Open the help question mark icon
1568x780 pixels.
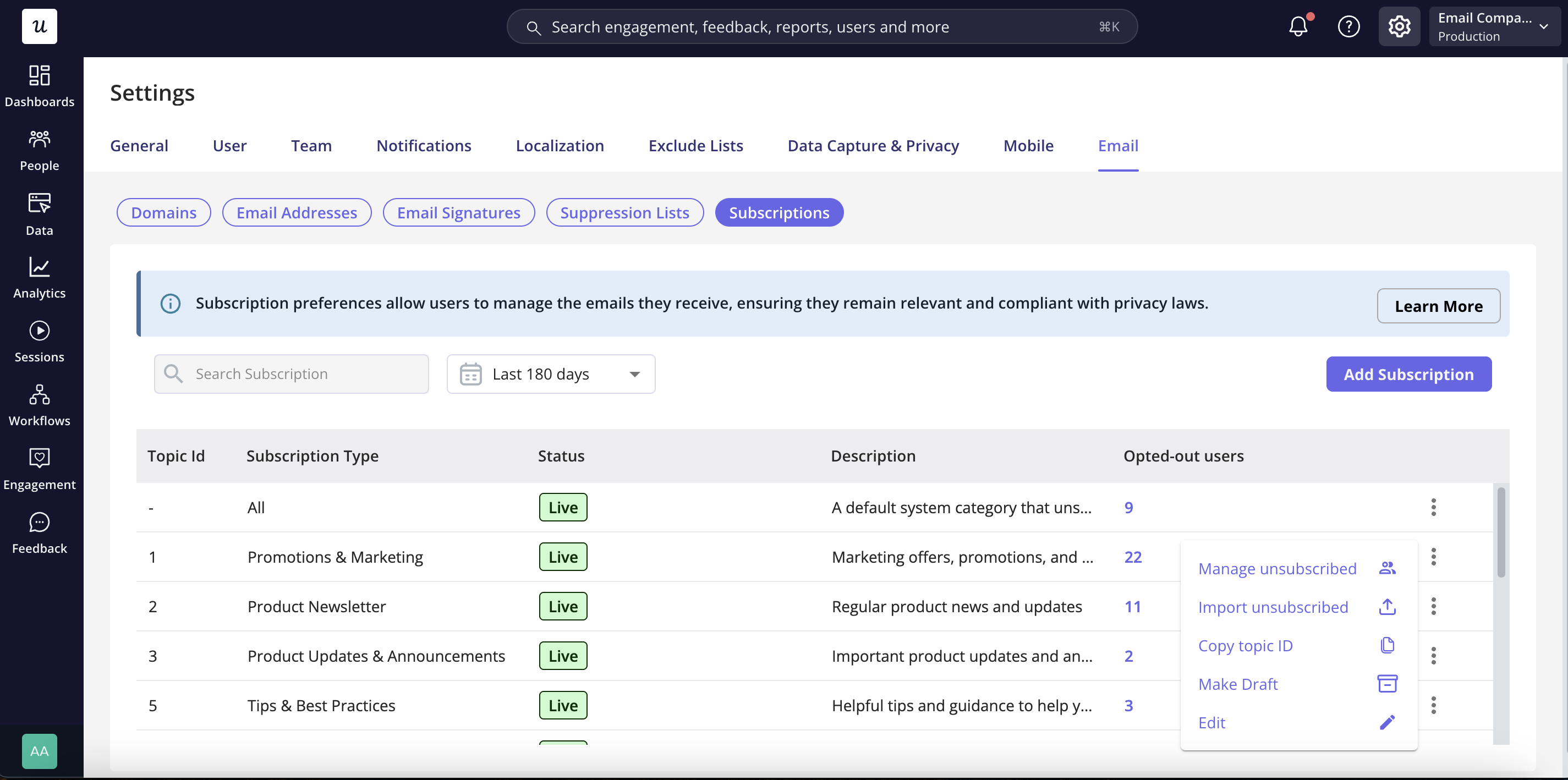click(x=1349, y=26)
